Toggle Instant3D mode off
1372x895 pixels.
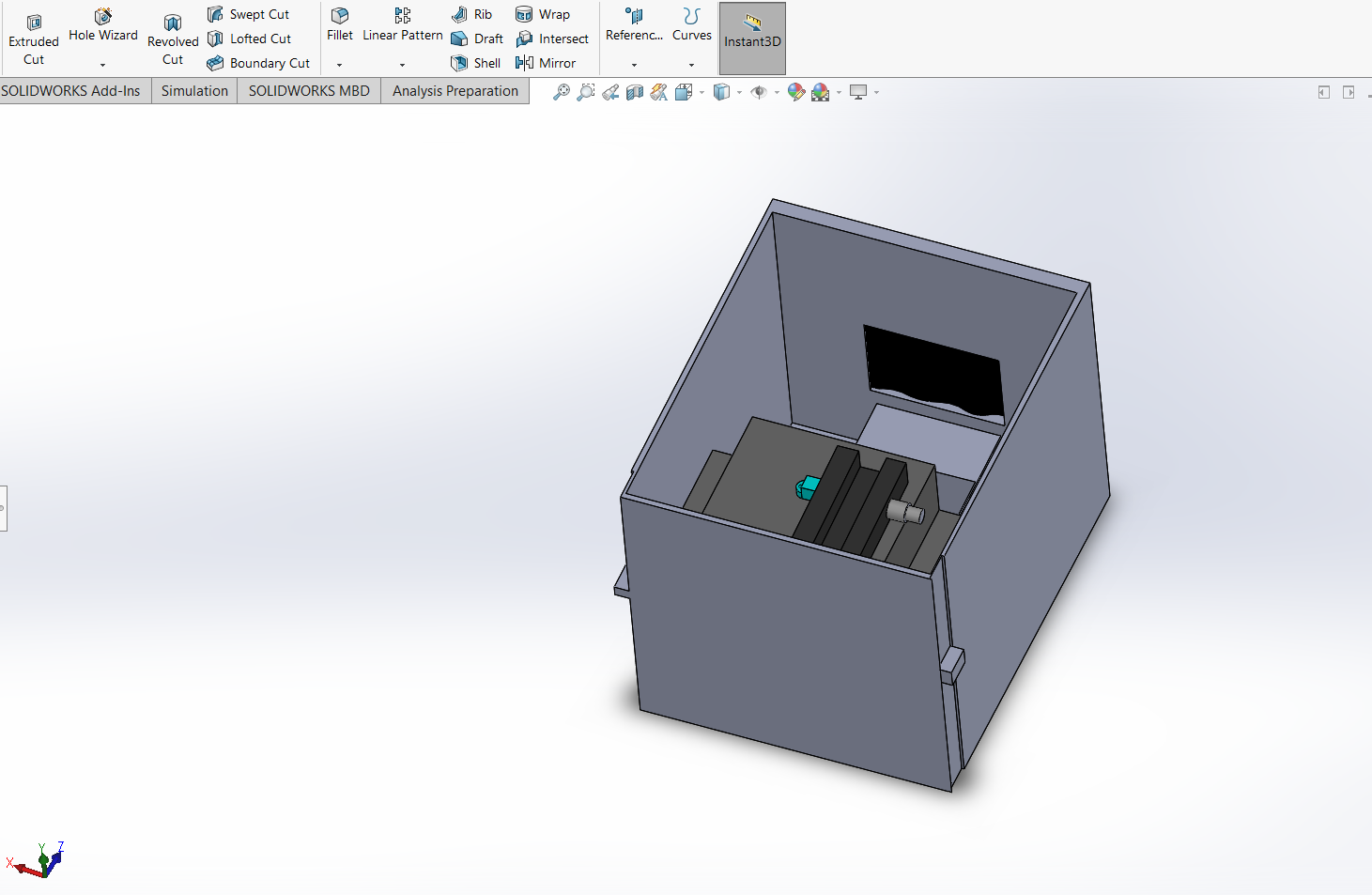(752, 39)
